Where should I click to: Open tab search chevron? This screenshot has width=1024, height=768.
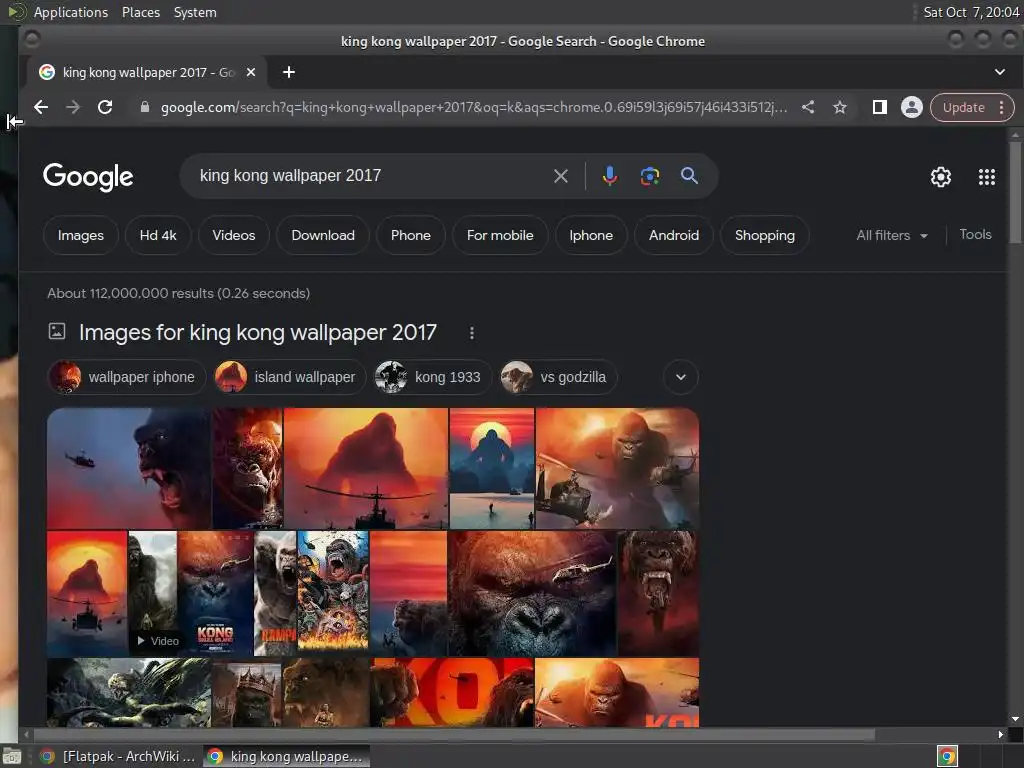999,72
